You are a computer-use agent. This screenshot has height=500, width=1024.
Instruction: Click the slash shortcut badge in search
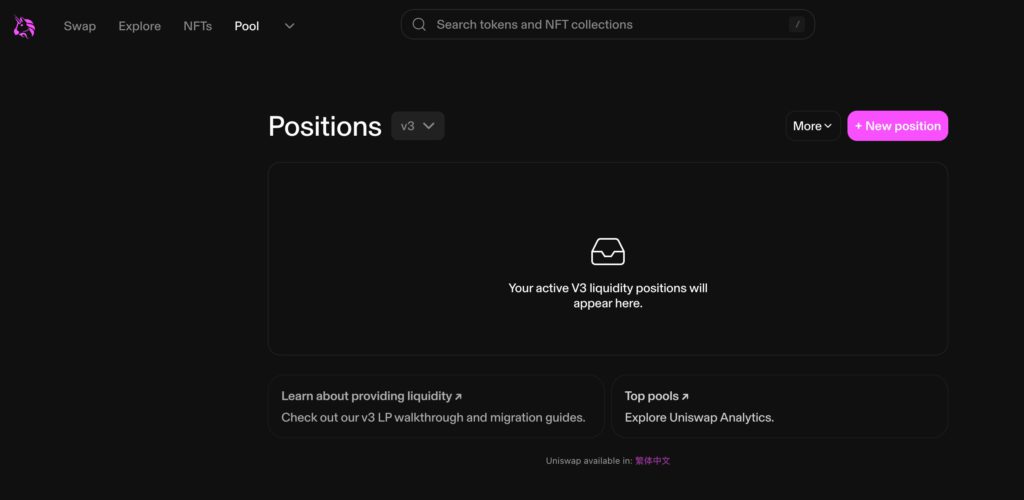tap(796, 25)
